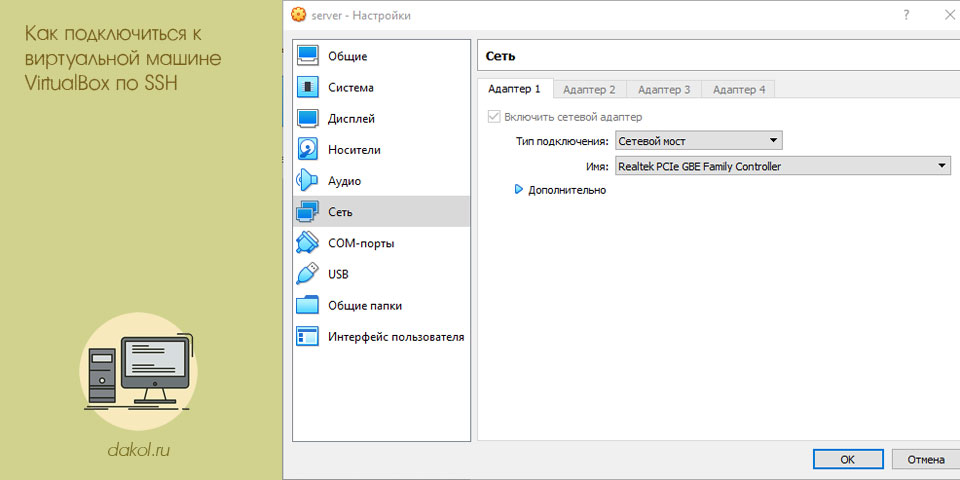The height and width of the screenshot is (480, 960).
Task: Click the Сеть network icon
Action: point(308,212)
